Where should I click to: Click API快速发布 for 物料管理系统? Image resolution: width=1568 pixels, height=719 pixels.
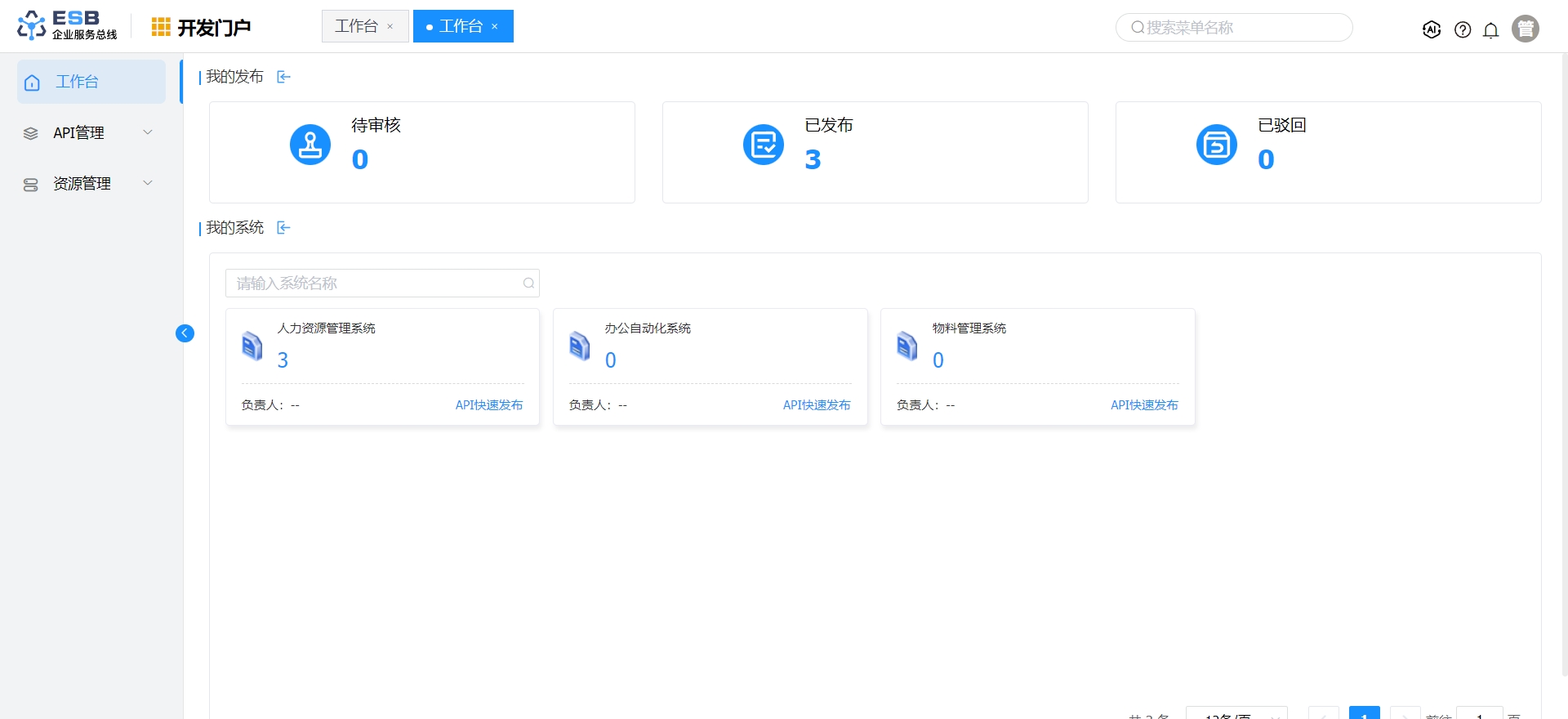point(1143,405)
